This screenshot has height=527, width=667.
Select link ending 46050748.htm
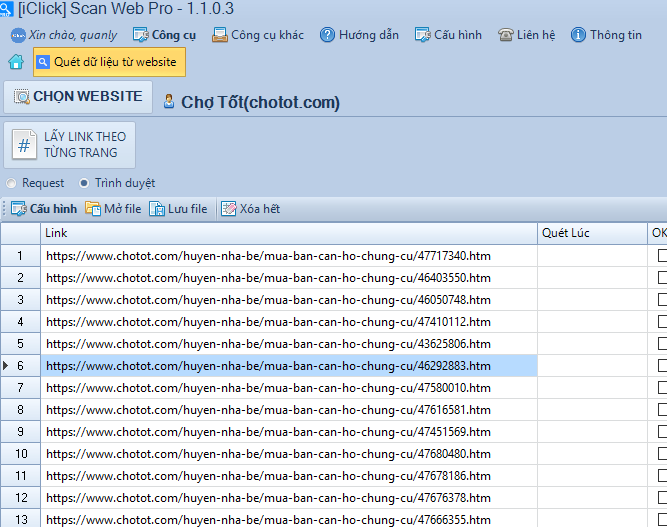click(289, 300)
